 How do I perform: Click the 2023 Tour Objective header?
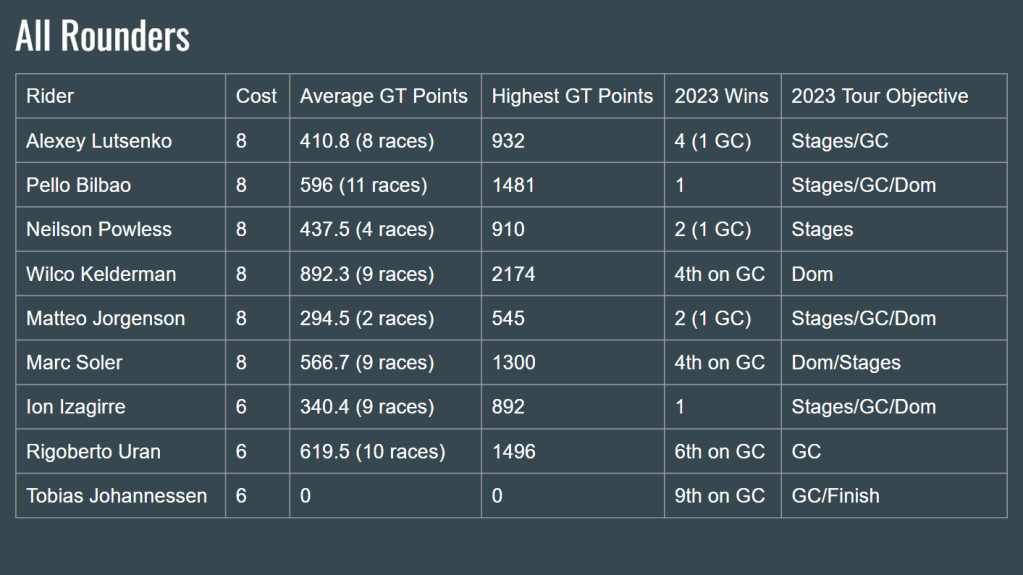[x=879, y=96]
